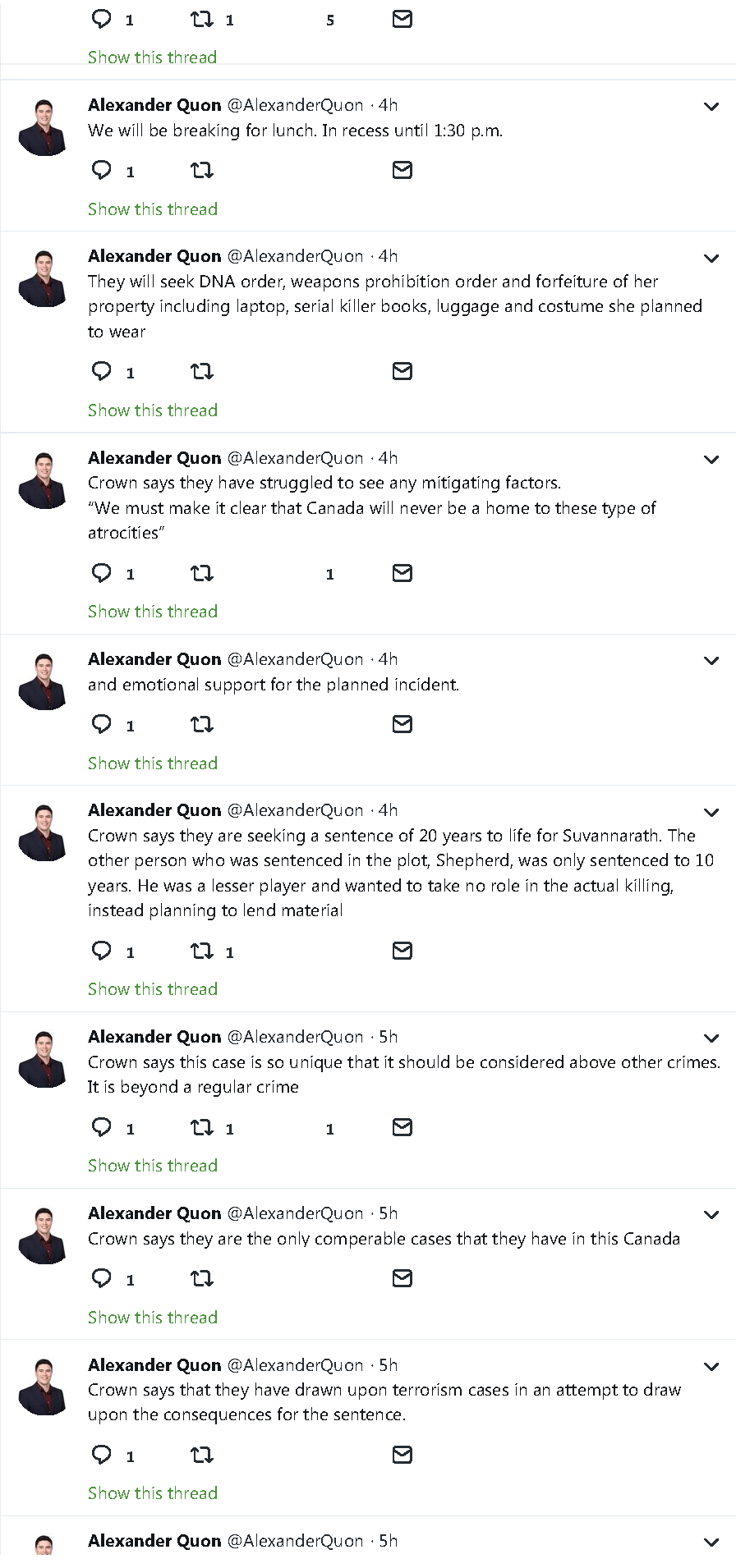Reply to the lunch recess tweet

tap(102, 171)
